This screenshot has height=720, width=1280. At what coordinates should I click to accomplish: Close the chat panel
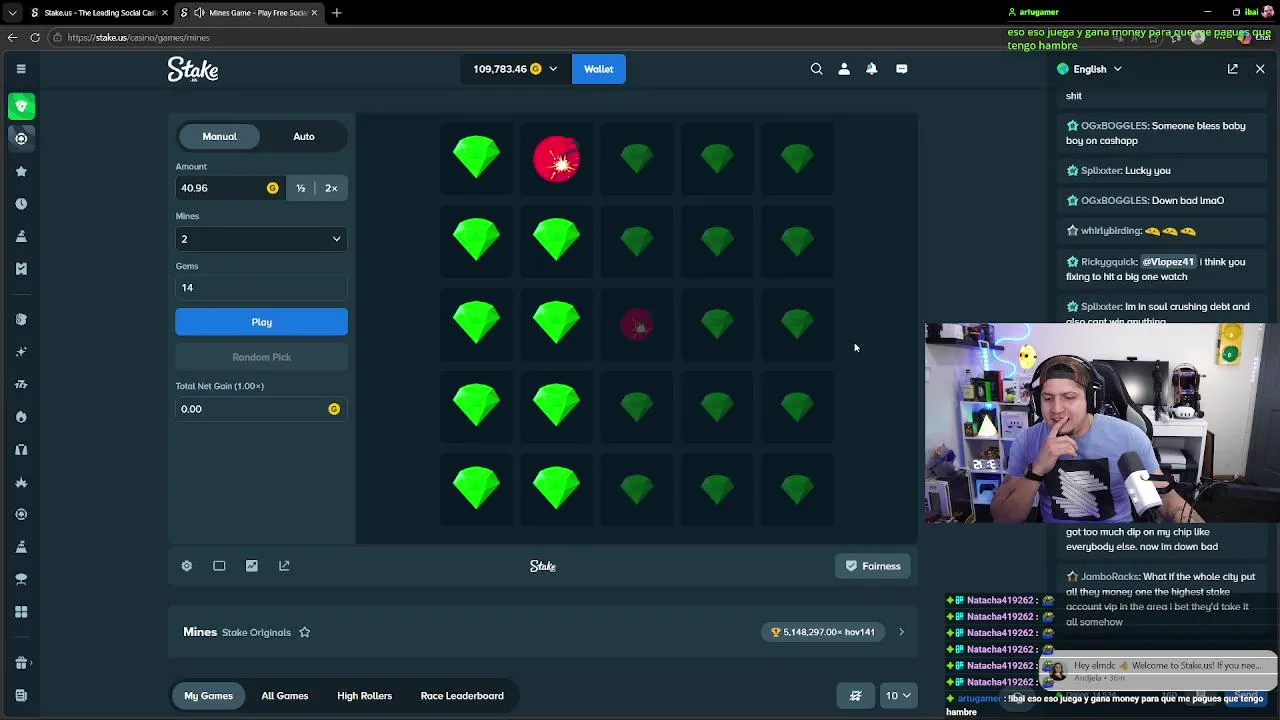(1260, 69)
